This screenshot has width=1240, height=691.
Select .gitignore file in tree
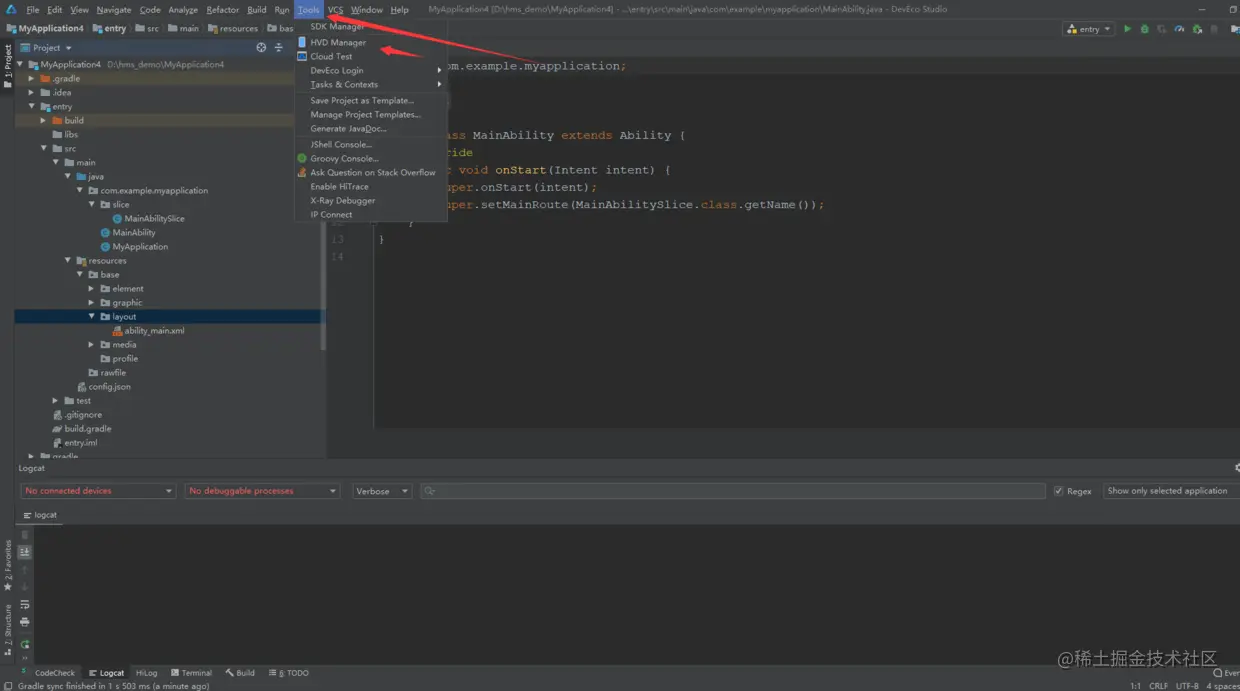pyautogui.click(x=83, y=414)
